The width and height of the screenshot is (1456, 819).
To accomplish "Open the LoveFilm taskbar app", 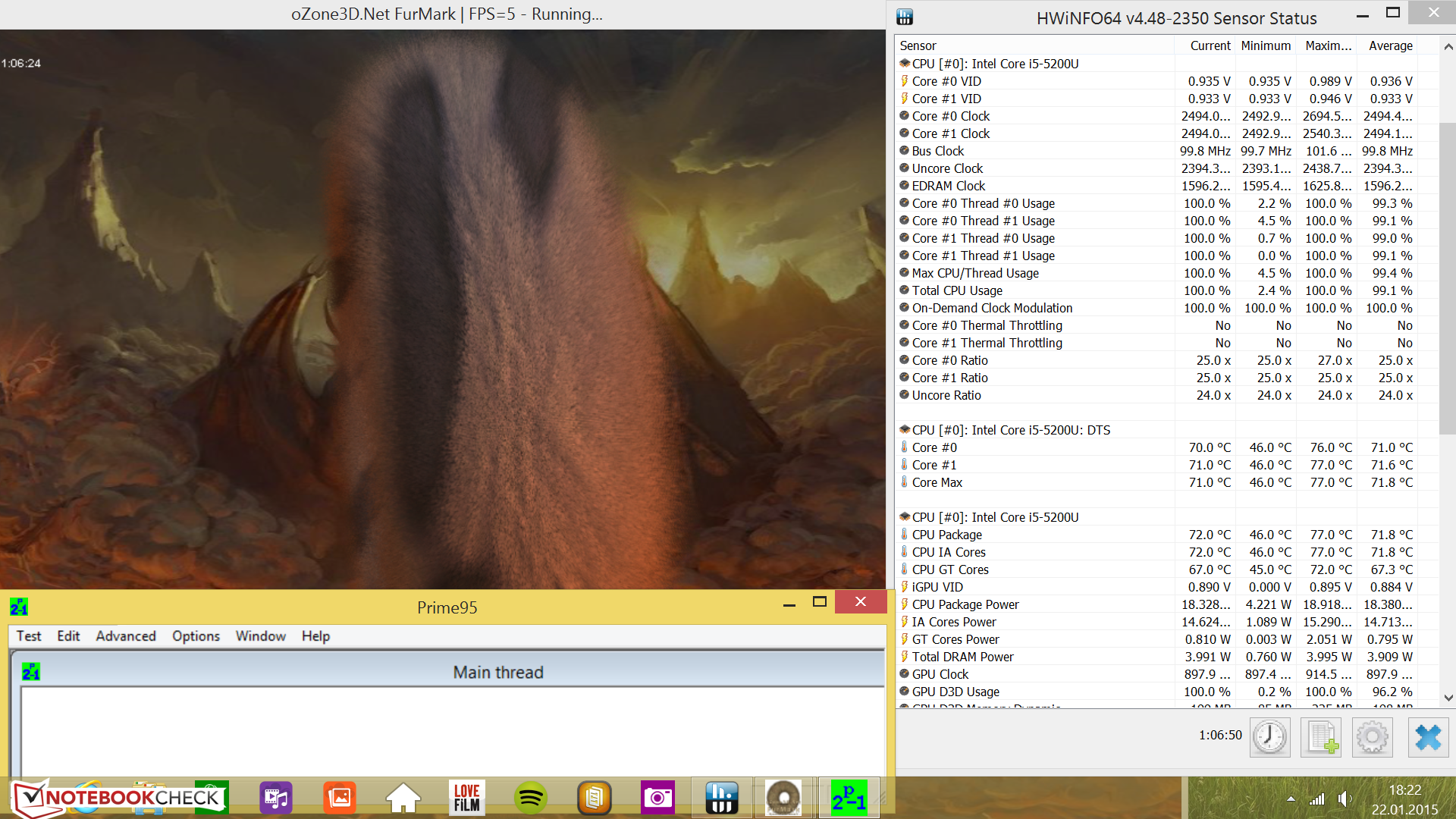I will point(466,798).
